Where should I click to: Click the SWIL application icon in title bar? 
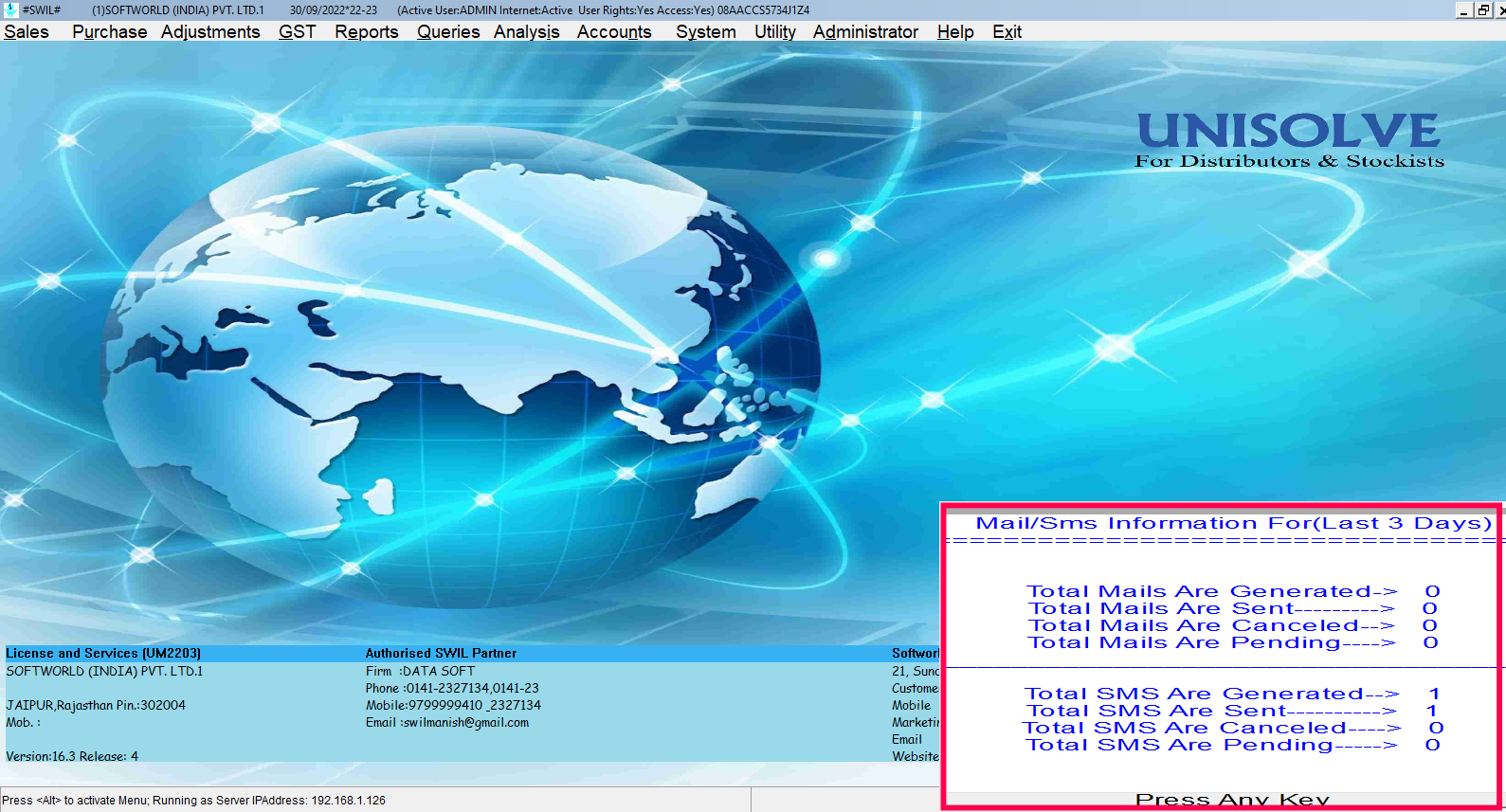(10, 9)
